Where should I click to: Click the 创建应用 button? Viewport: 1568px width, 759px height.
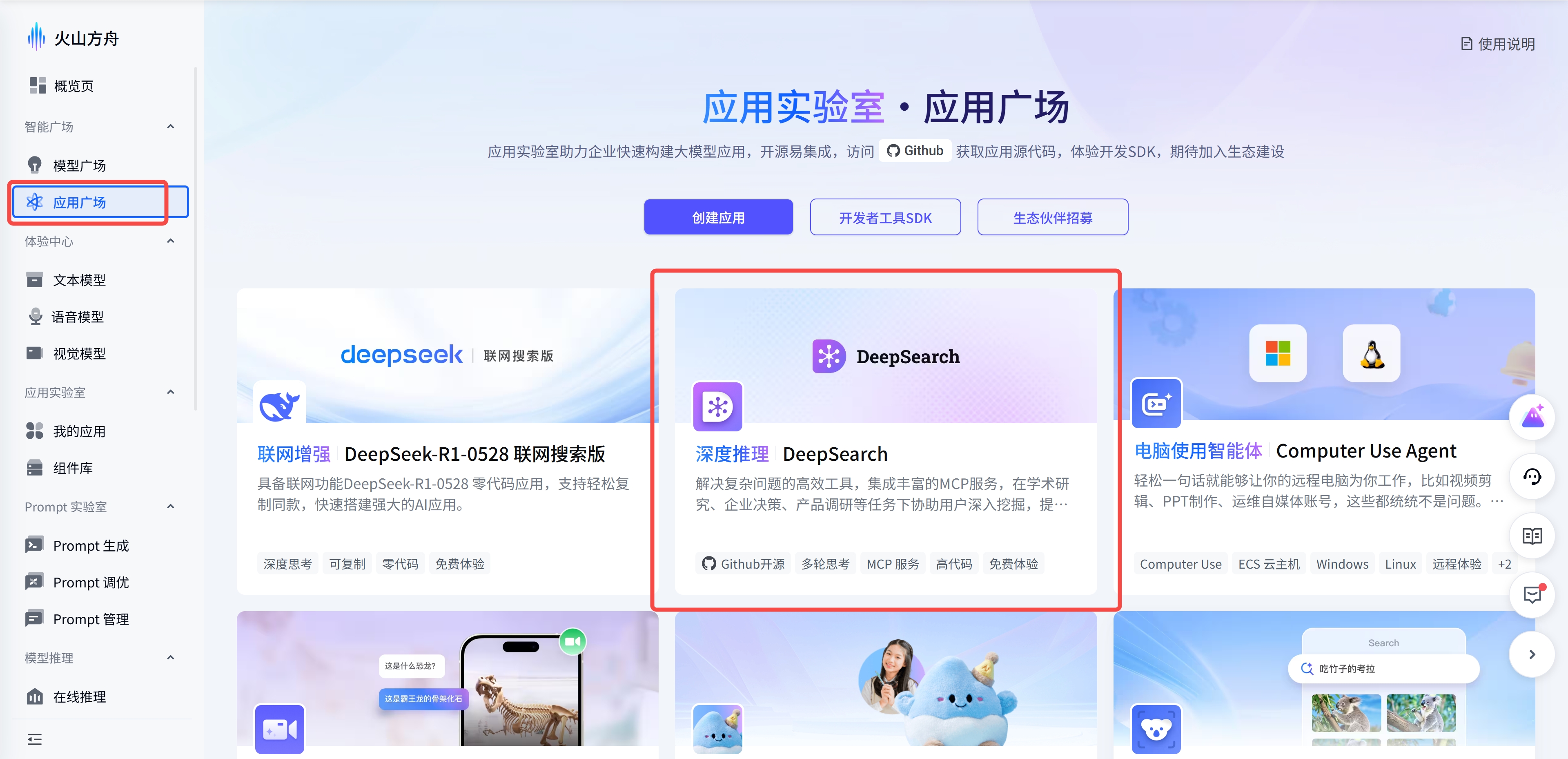click(x=718, y=217)
